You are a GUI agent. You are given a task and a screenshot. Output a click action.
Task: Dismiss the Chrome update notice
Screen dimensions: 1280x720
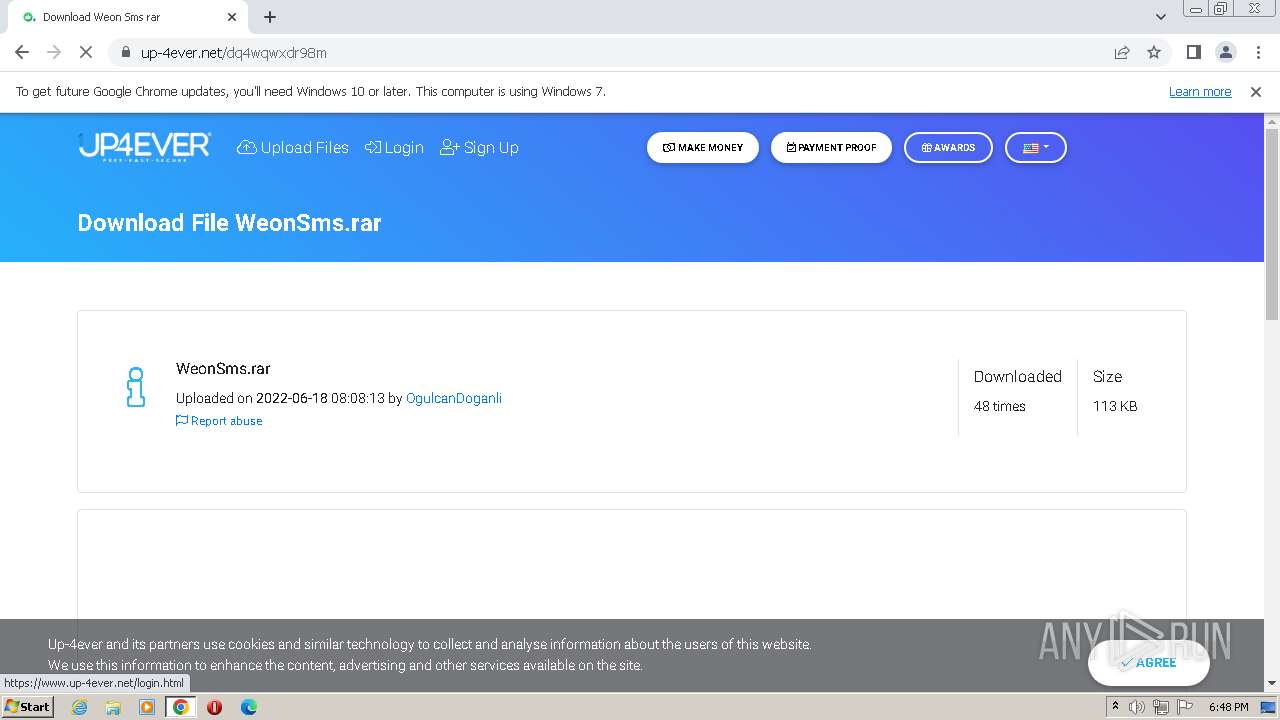pyautogui.click(x=1256, y=91)
